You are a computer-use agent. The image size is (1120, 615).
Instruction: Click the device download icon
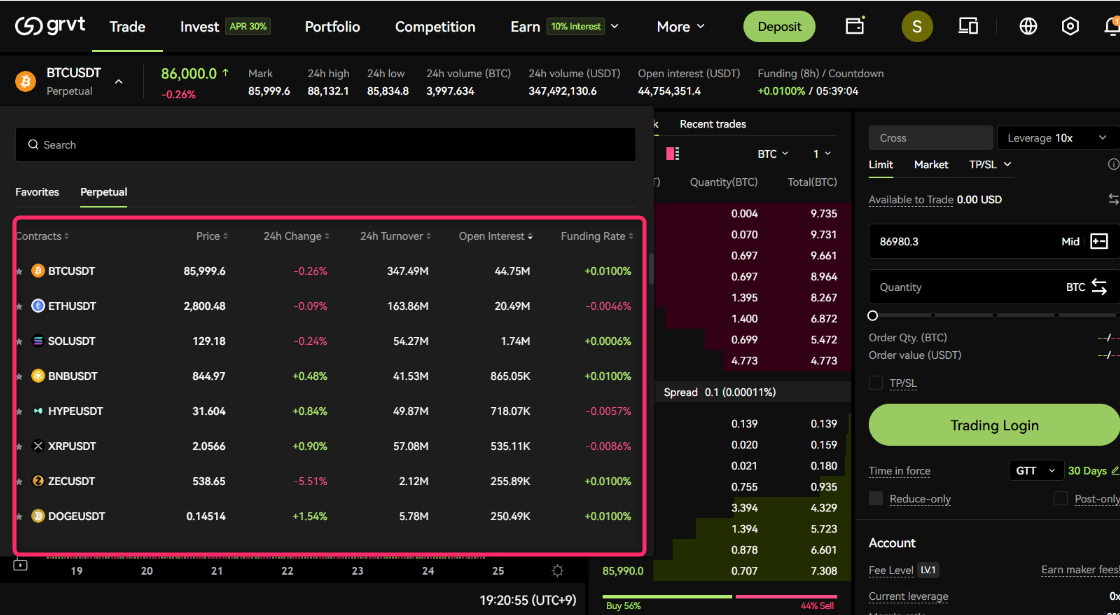[968, 26]
